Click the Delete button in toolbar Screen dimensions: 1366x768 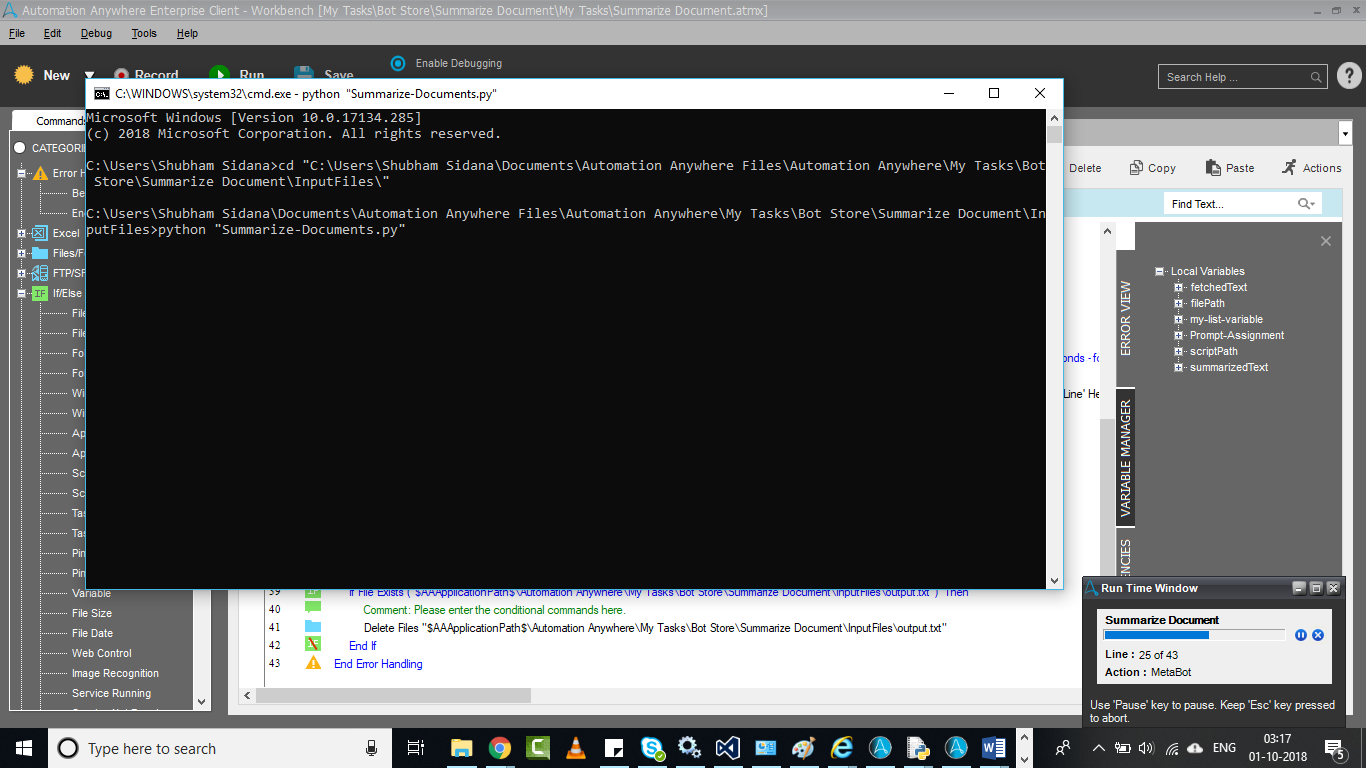click(x=1085, y=168)
